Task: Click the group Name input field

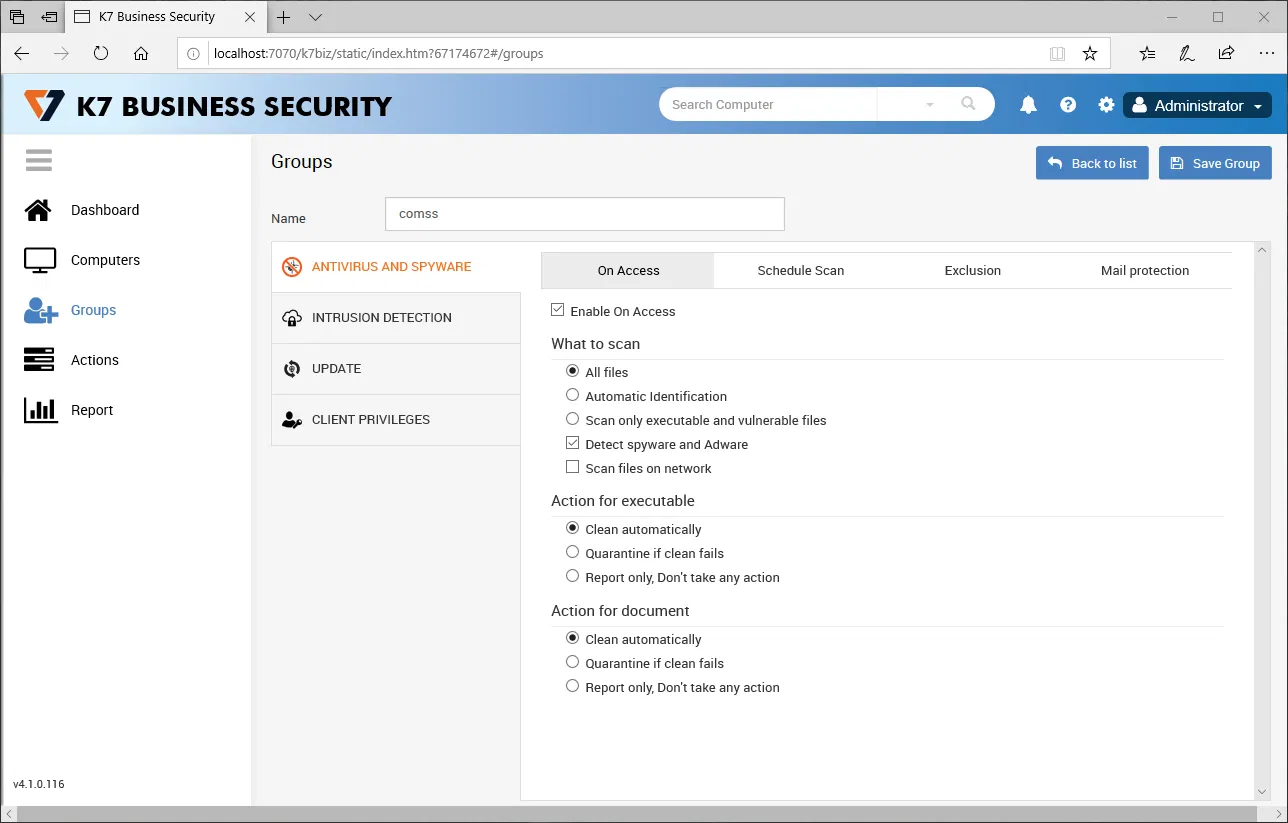Action: (x=584, y=214)
